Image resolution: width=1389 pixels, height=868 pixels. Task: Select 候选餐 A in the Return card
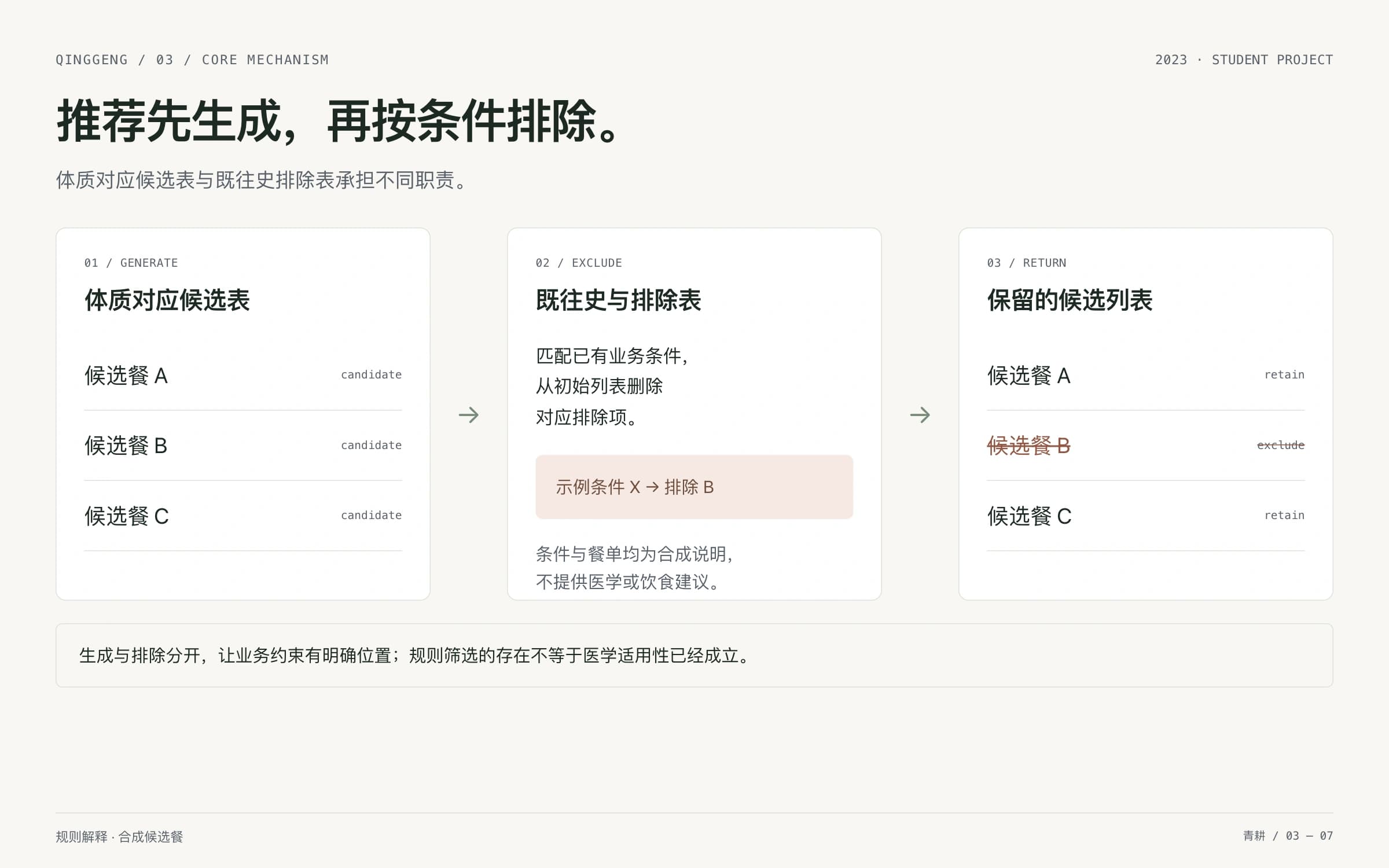point(1029,376)
